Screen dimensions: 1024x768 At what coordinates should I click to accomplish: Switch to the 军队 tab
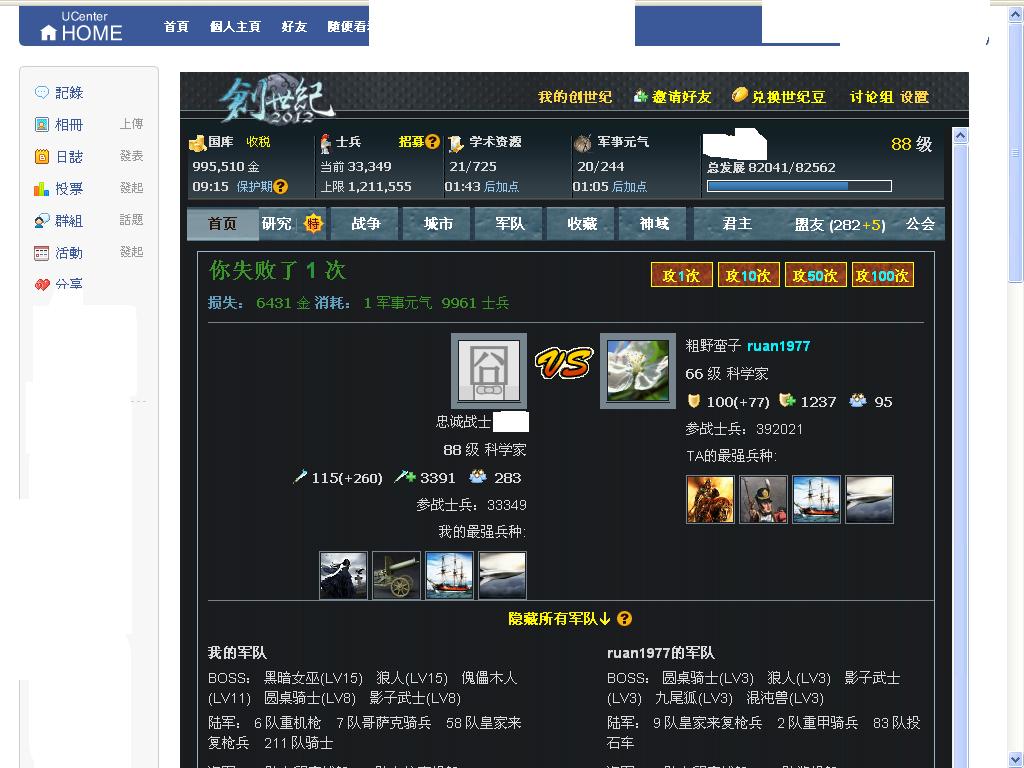pyautogui.click(x=510, y=224)
